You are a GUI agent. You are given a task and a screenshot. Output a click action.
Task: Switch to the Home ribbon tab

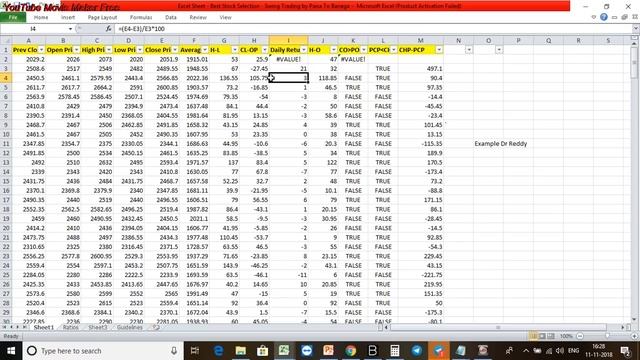coord(41,17)
